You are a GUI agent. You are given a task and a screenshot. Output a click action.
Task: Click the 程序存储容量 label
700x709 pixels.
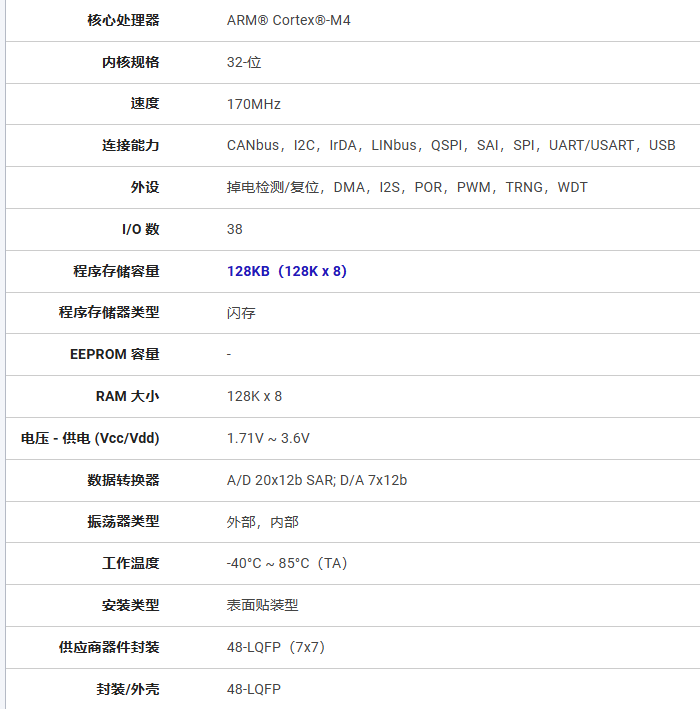click(x=116, y=271)
